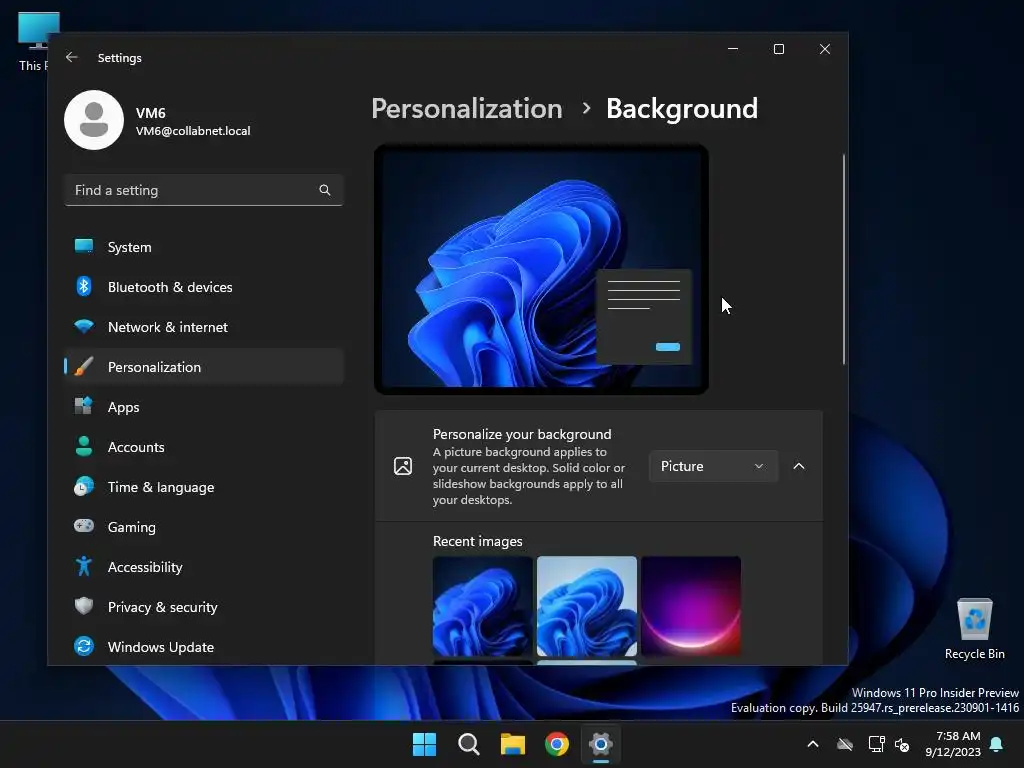Click the network display tray icon

[x=876, y=744]
